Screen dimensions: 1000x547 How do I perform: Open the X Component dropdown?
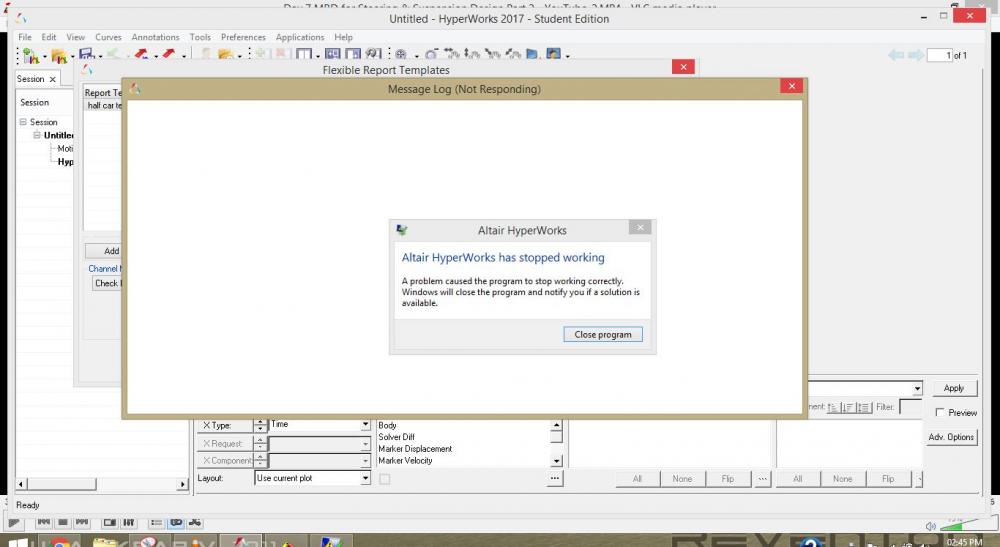click(x=365, y=460)
